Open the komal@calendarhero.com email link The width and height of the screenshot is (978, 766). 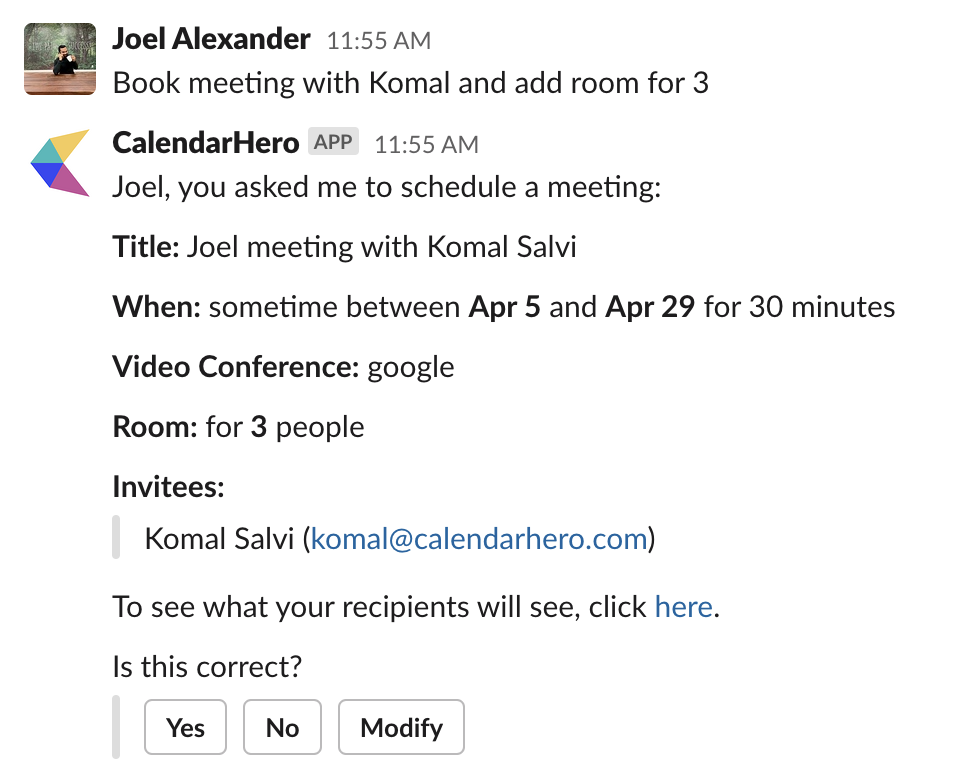pyautogui.click(x=479, y=540)
